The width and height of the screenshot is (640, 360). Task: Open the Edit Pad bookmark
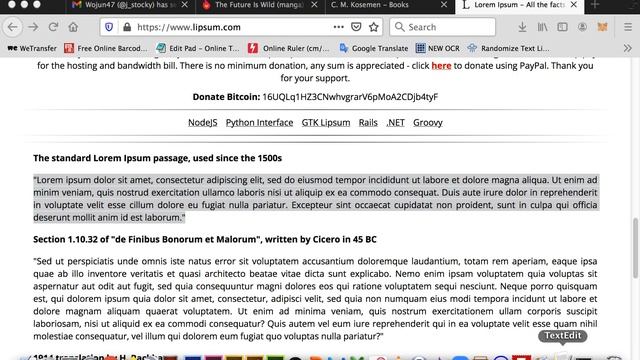pos(198,48)
